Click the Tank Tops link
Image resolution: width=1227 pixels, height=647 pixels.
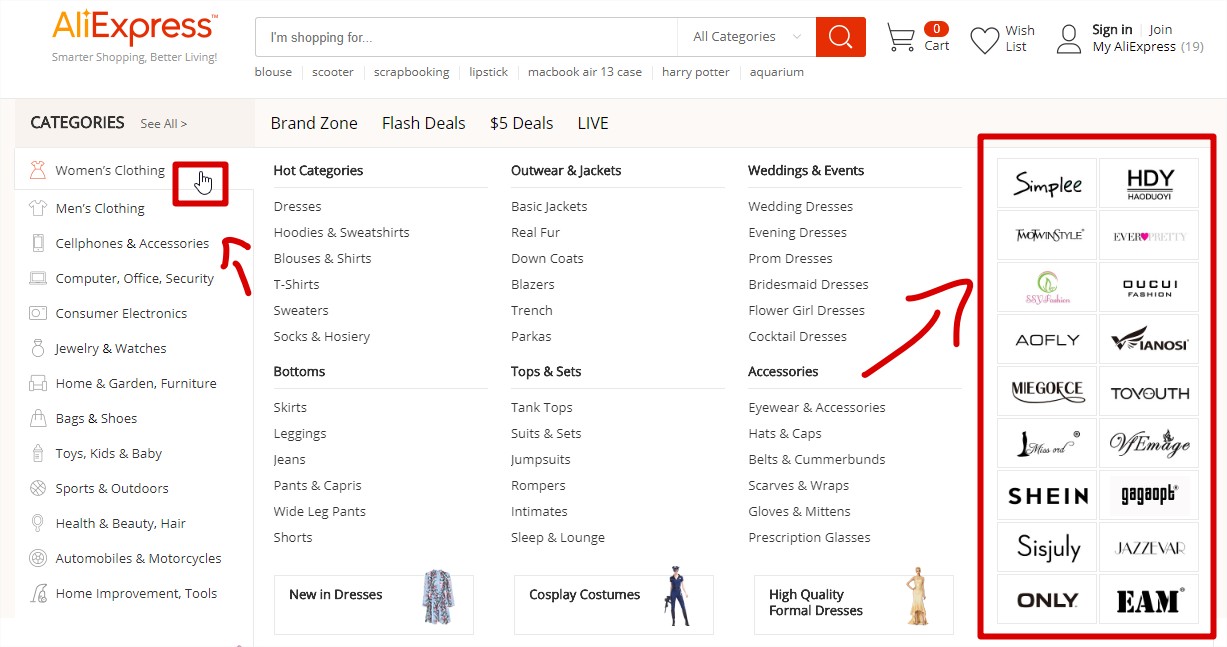541,407
